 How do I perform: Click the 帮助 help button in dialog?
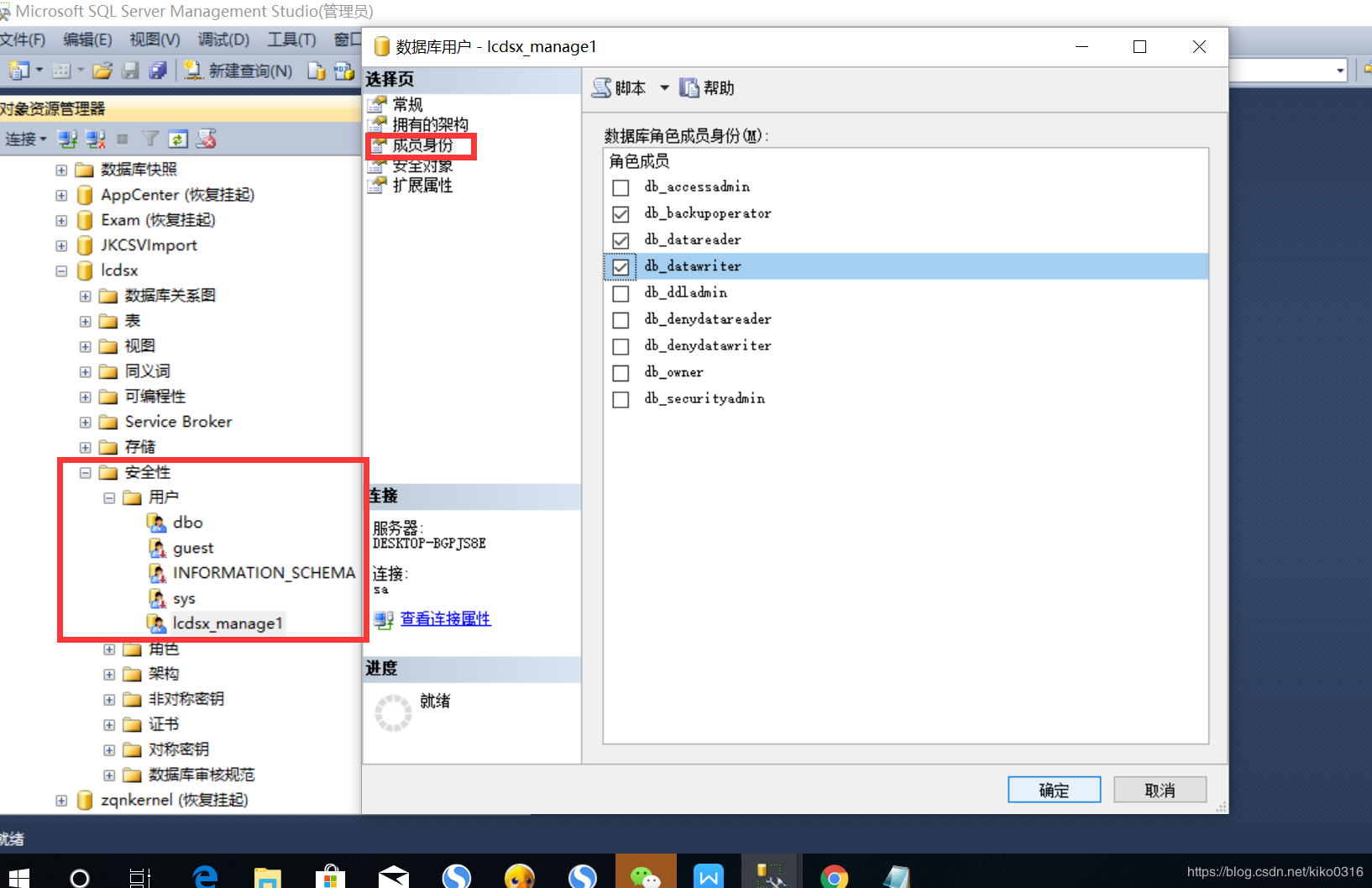[x=707, y=87]
